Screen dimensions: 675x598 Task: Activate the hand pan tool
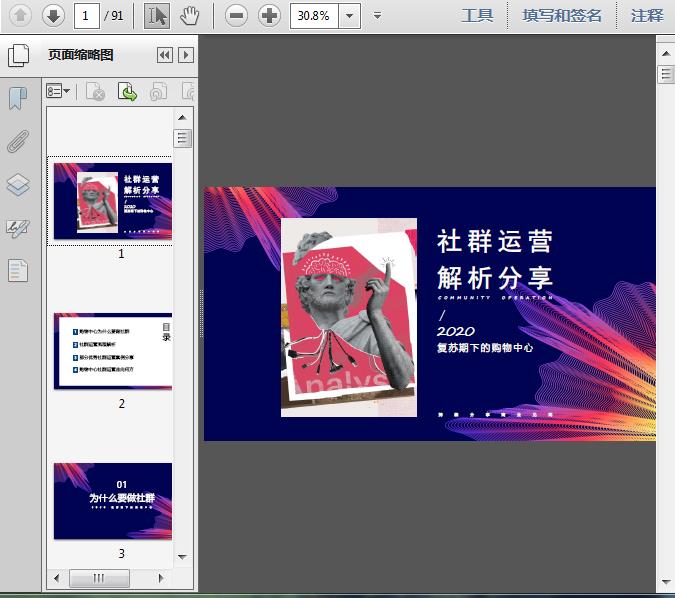[x=189, y=16]
